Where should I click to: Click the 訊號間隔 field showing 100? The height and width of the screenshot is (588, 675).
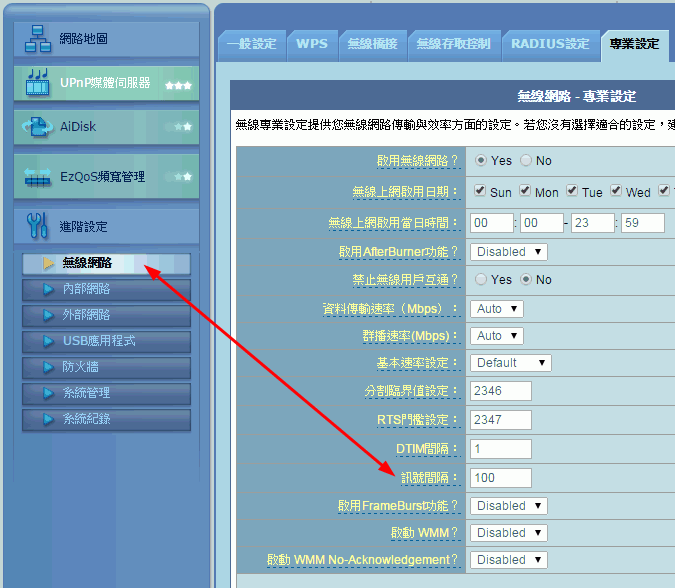501,478
